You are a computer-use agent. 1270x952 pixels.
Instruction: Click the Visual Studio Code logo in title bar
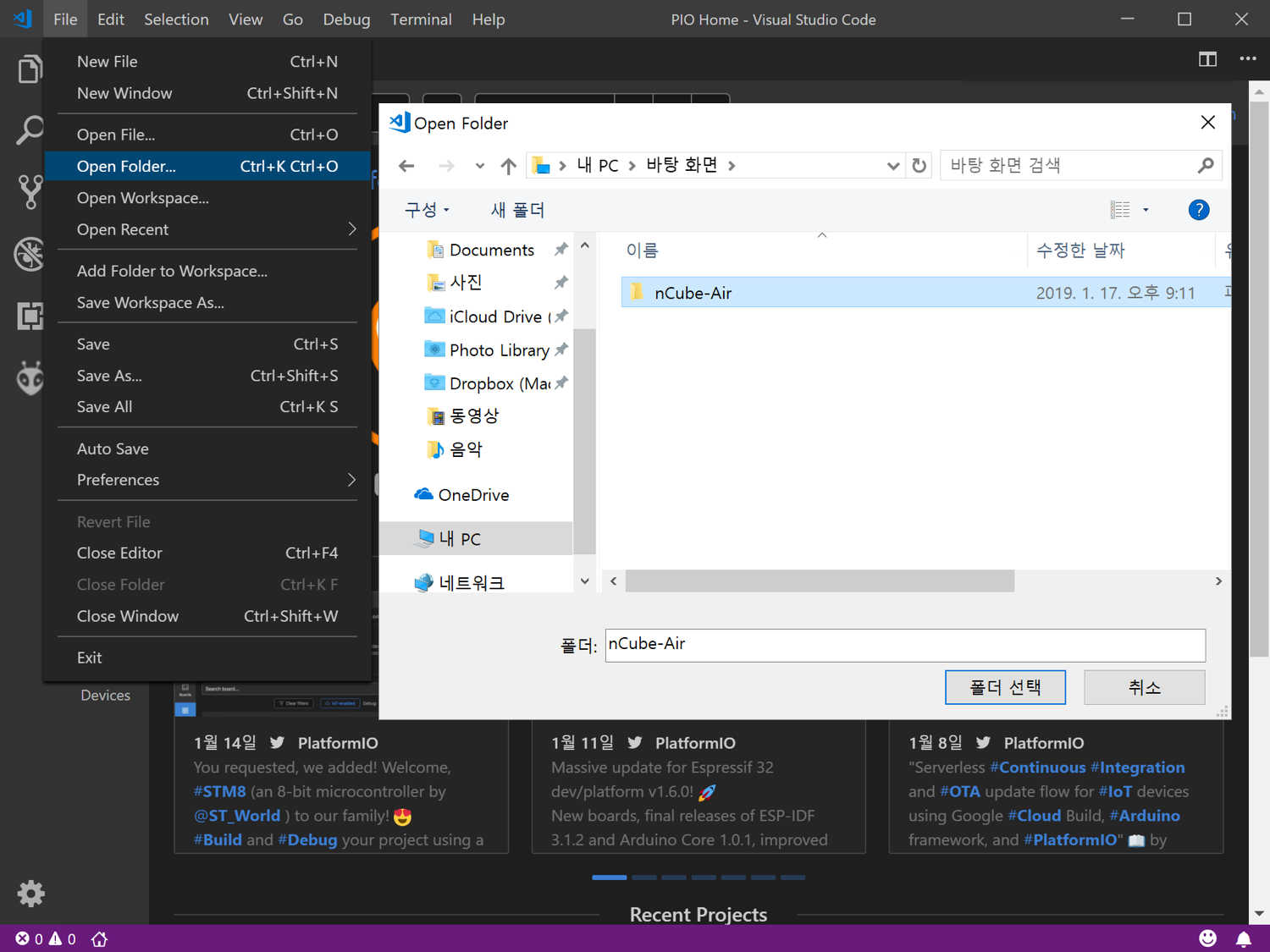23,19
